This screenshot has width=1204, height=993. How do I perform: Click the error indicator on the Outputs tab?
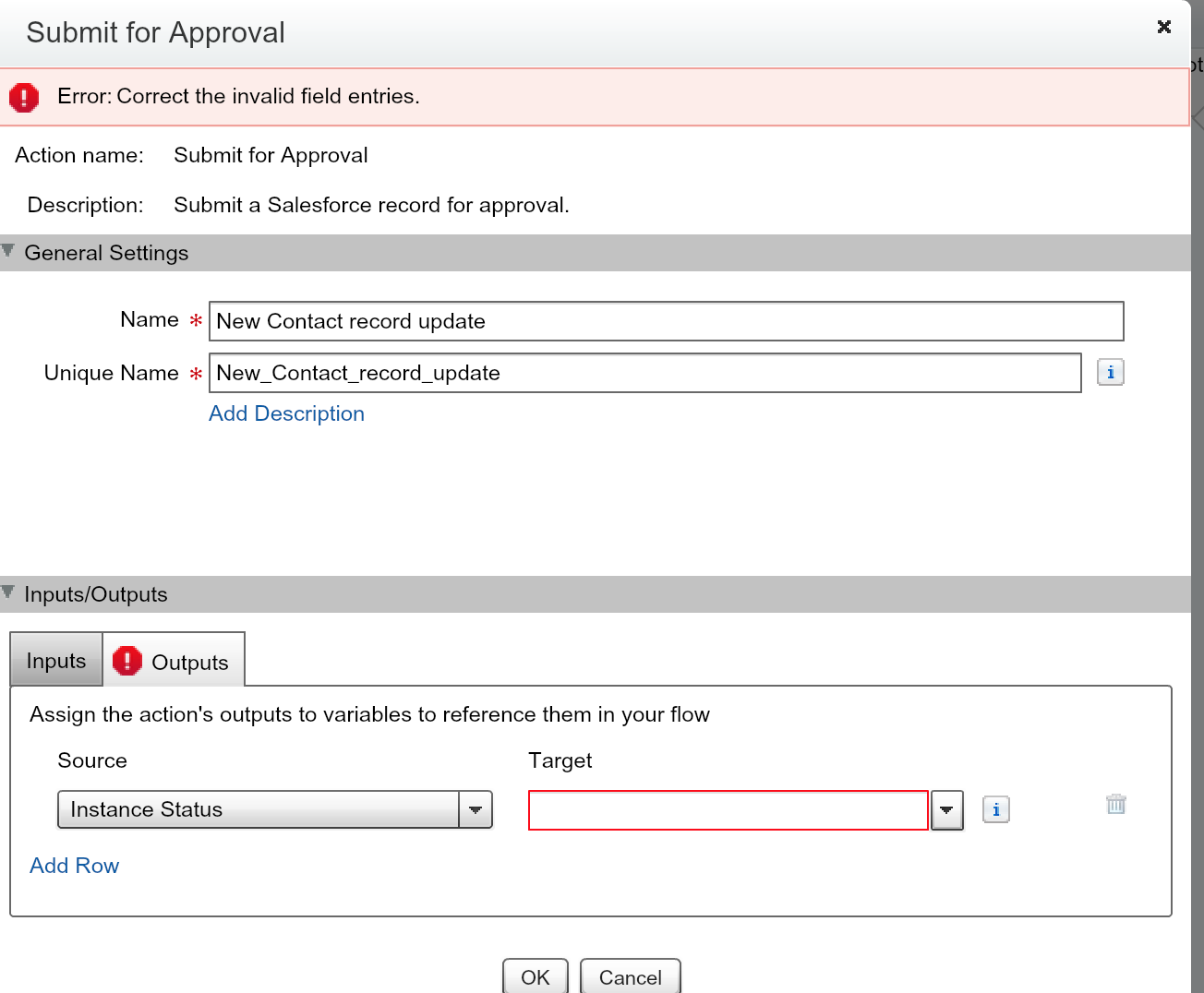pos(127,661)
